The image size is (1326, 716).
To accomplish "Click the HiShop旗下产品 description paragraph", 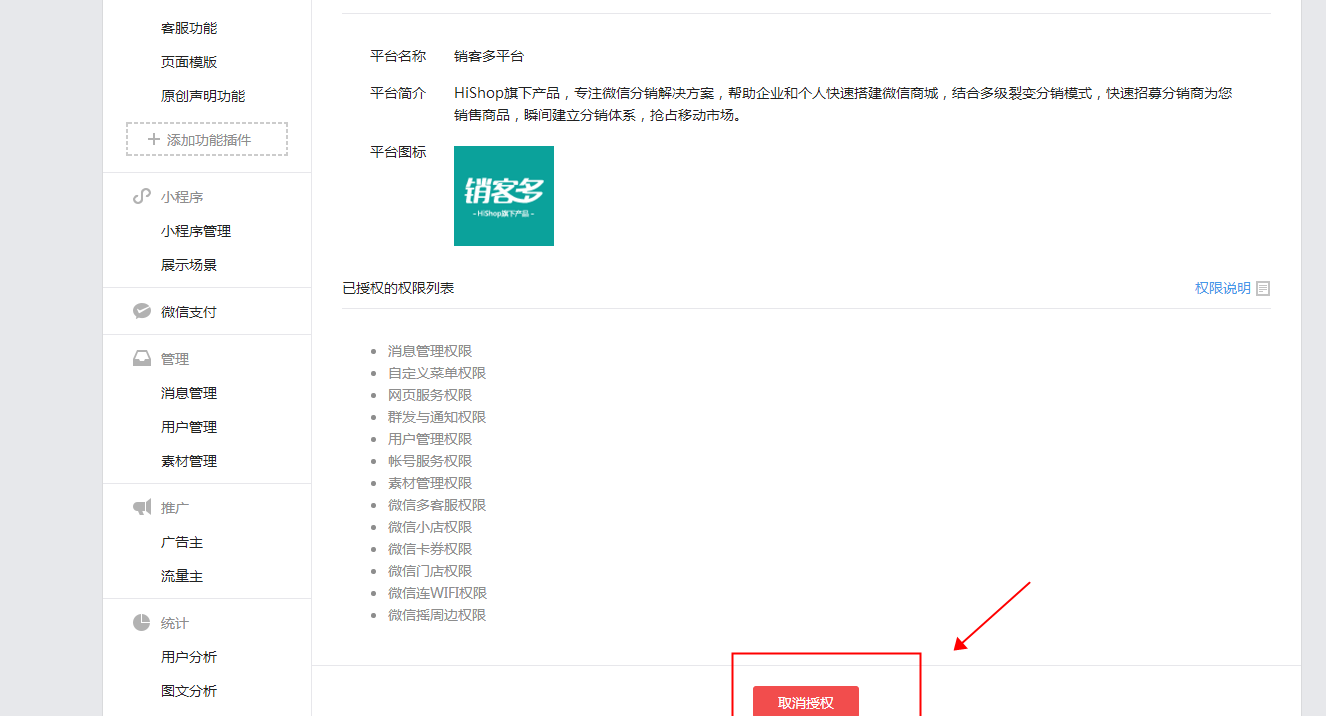I will (843, 104).
